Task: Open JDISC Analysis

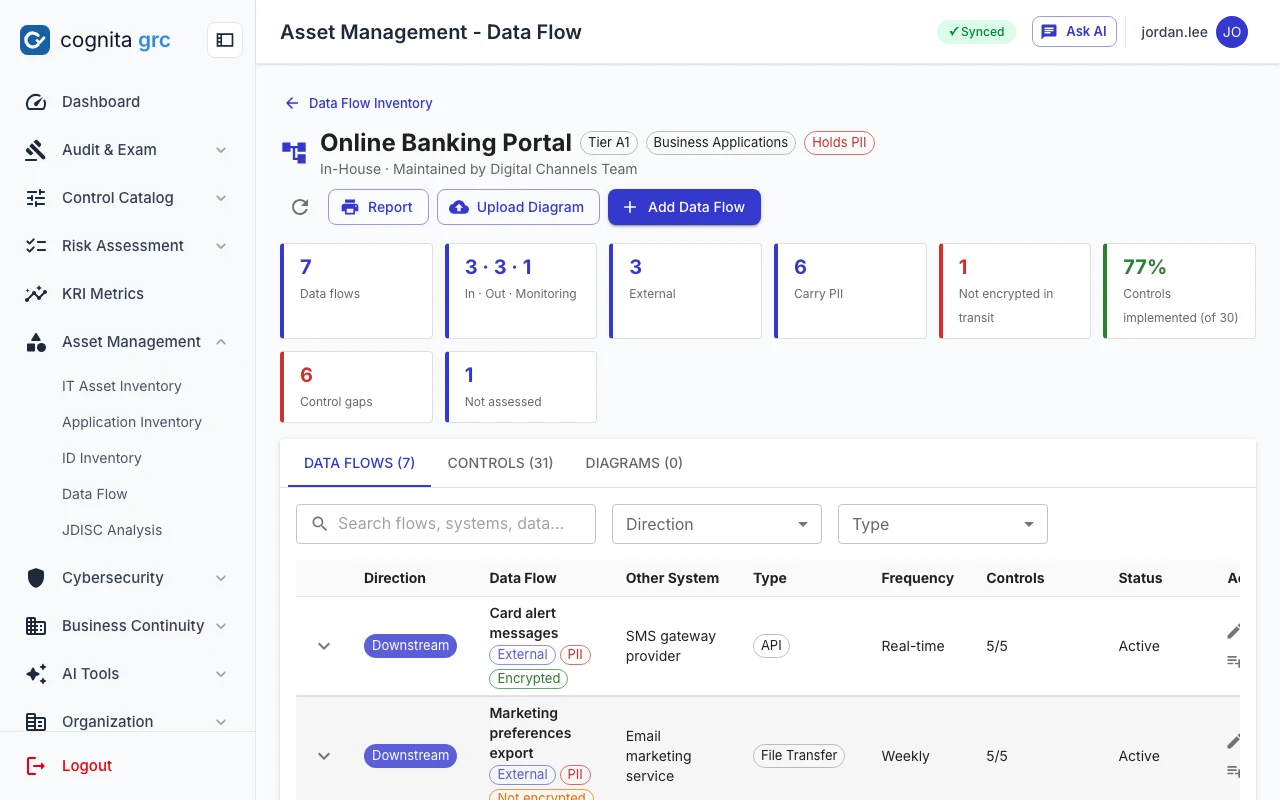Action: click(x=112, y=530)
